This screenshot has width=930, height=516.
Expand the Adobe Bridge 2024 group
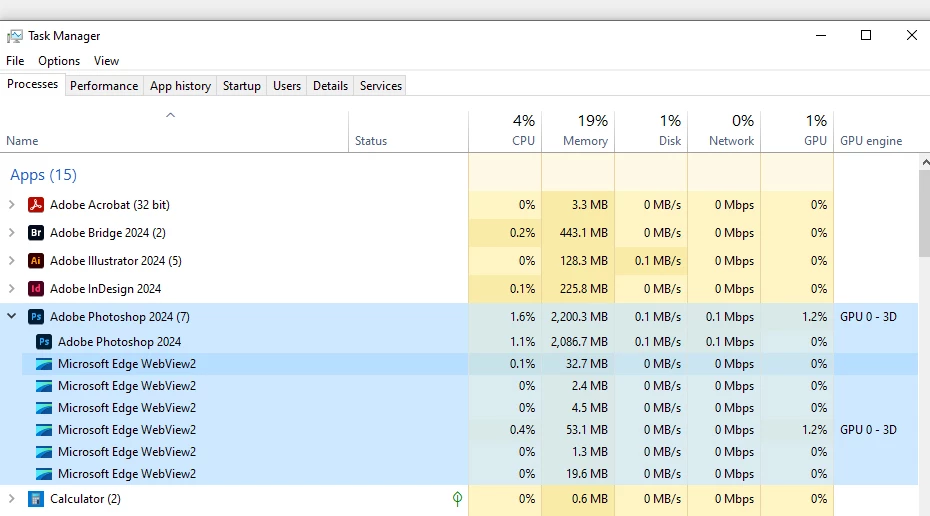(x=11, y=232)
